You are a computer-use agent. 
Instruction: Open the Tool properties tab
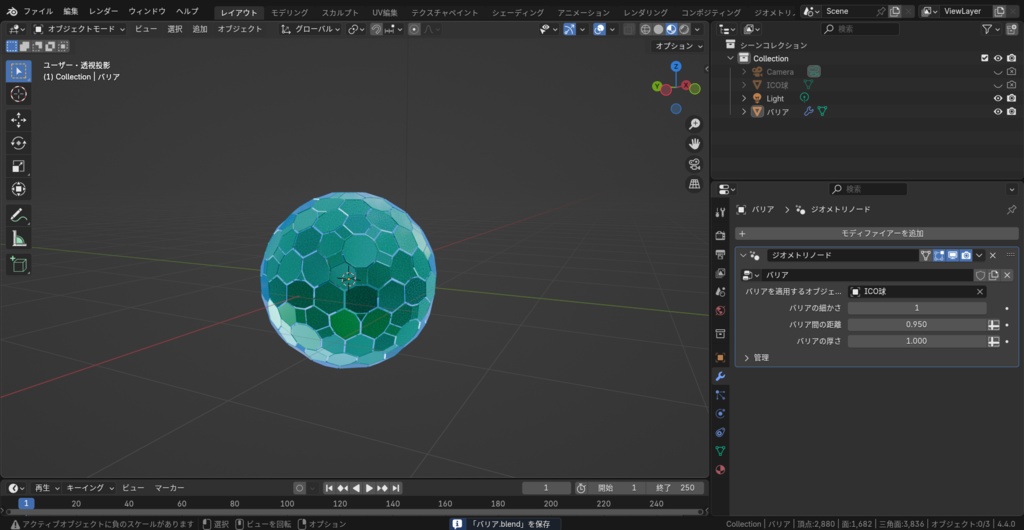pos(720,212)
